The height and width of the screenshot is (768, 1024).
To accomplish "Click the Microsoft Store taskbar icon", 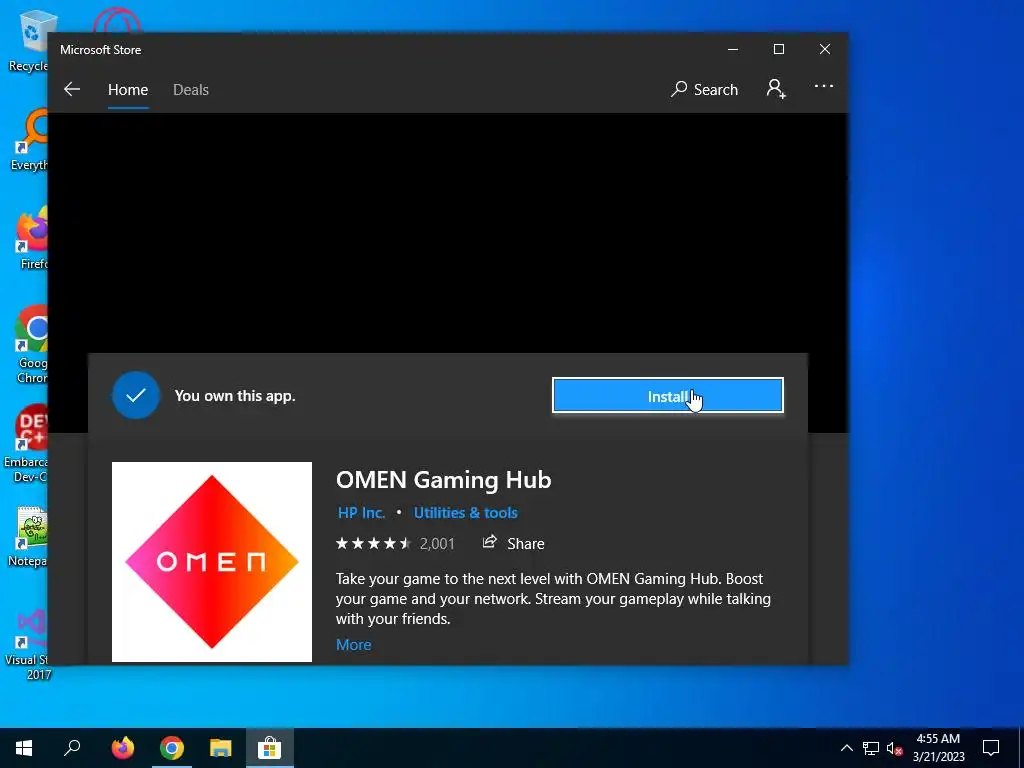I will click(x=269, y=748).
